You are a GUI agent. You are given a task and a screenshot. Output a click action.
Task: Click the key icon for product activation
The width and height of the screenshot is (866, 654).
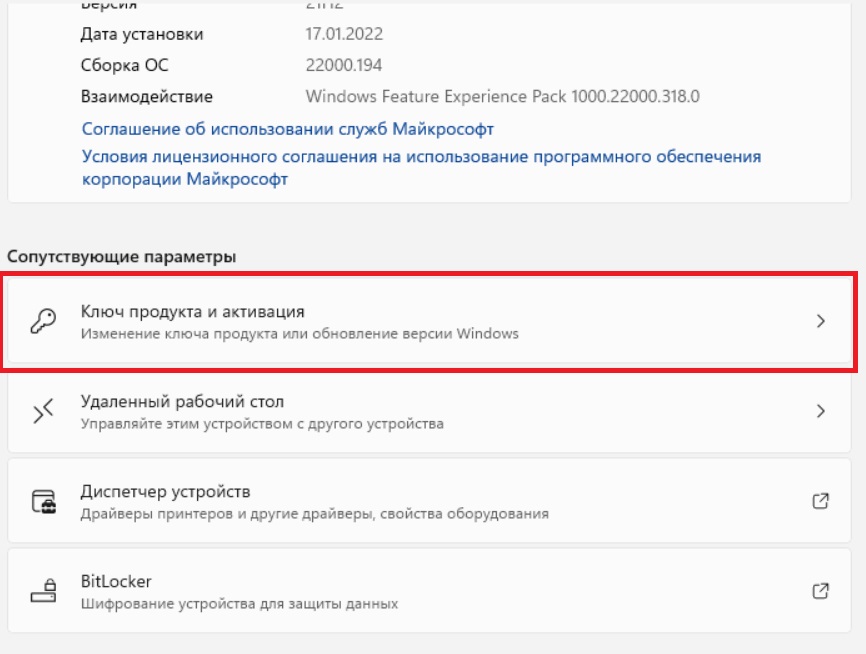click(x=43, y=321)
